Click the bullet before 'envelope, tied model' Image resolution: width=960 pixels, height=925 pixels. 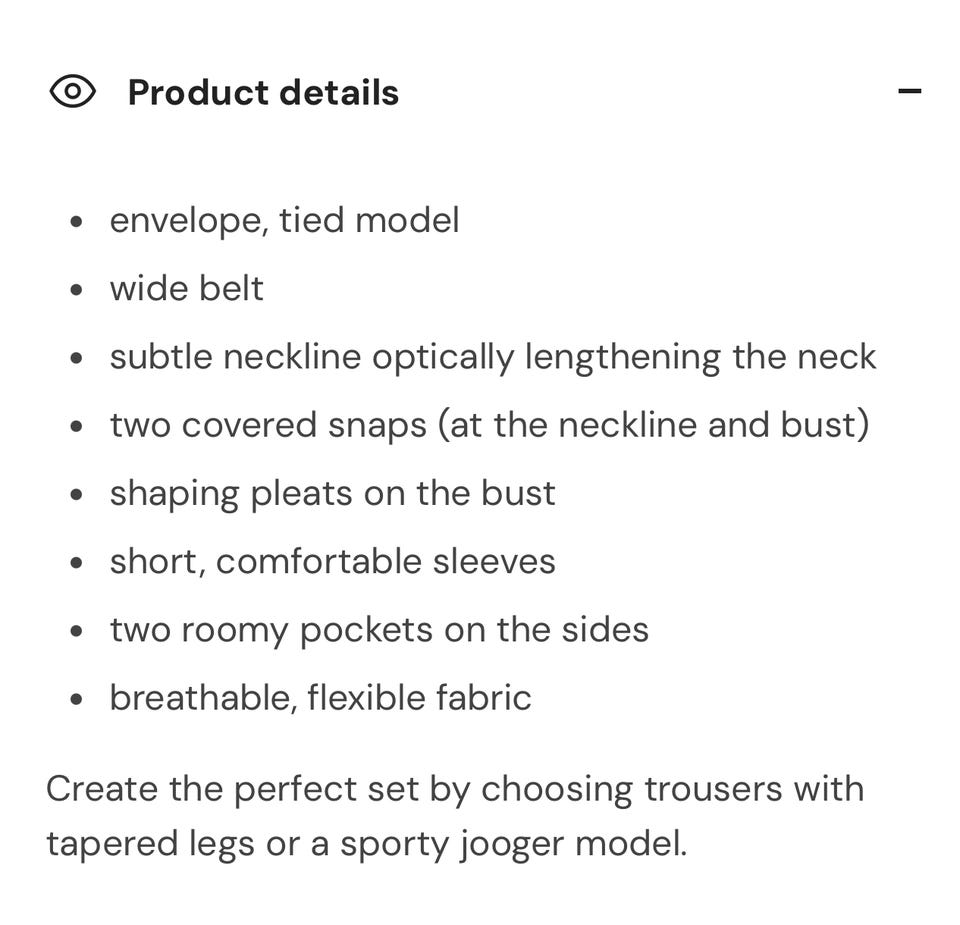point(77,222)
